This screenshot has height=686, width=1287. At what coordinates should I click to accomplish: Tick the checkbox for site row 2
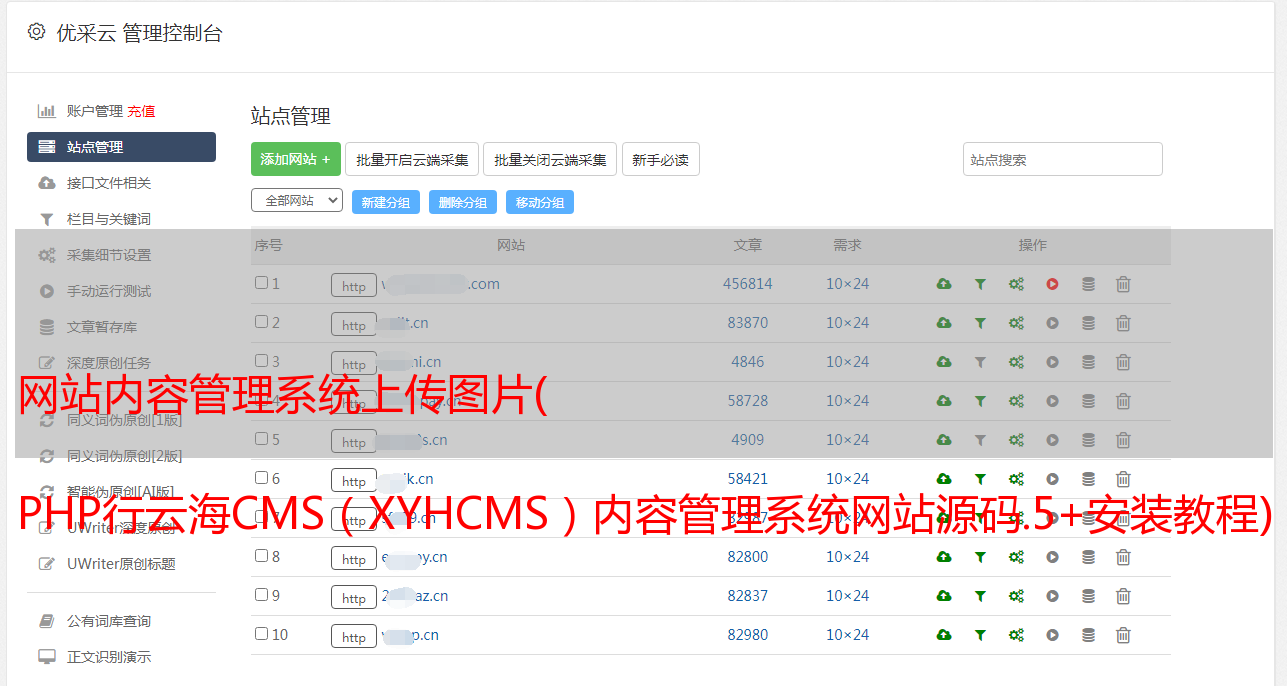pyautogui.click(x=261, y=322)
